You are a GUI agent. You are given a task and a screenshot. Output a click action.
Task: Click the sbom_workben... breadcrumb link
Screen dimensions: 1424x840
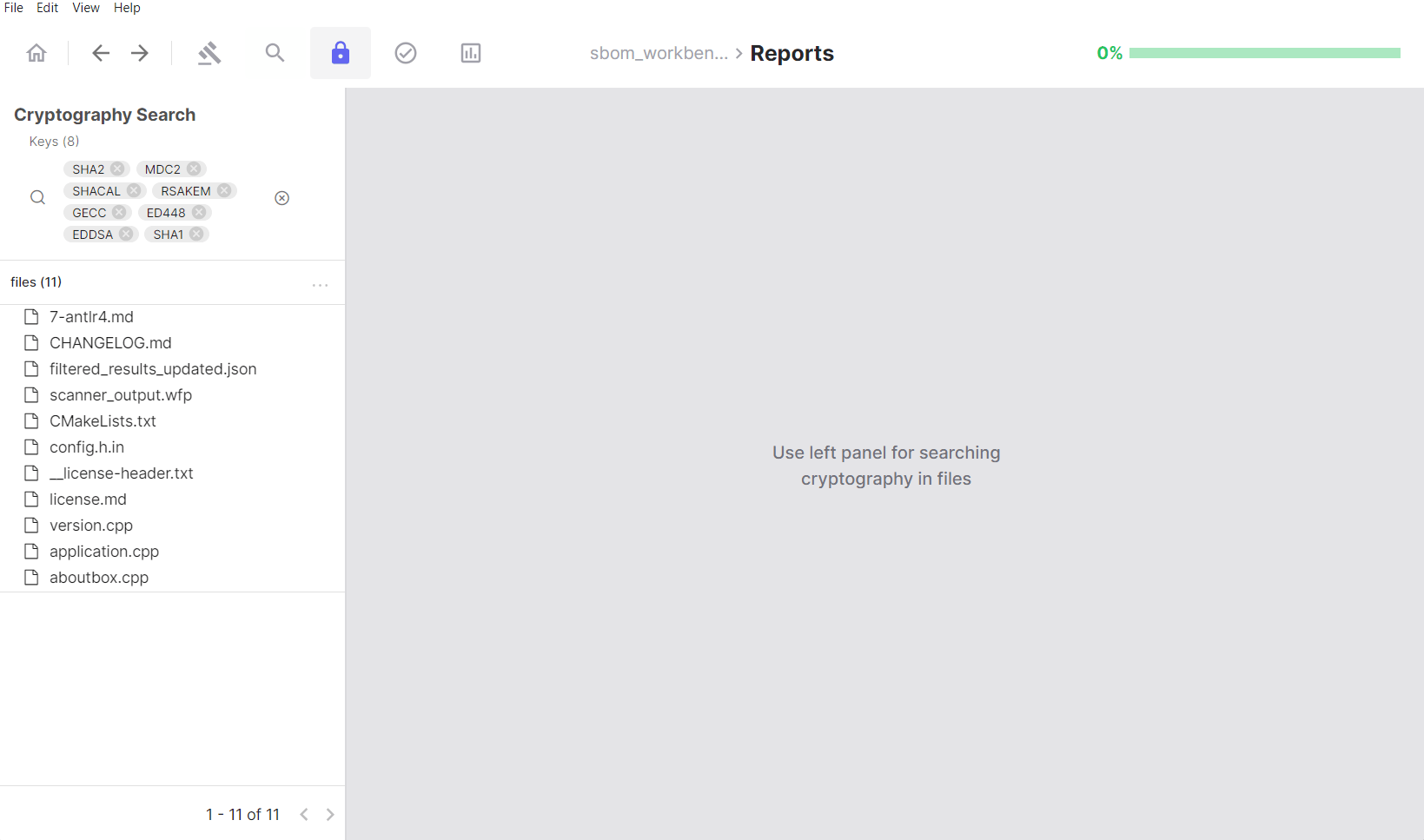(659, 53)
